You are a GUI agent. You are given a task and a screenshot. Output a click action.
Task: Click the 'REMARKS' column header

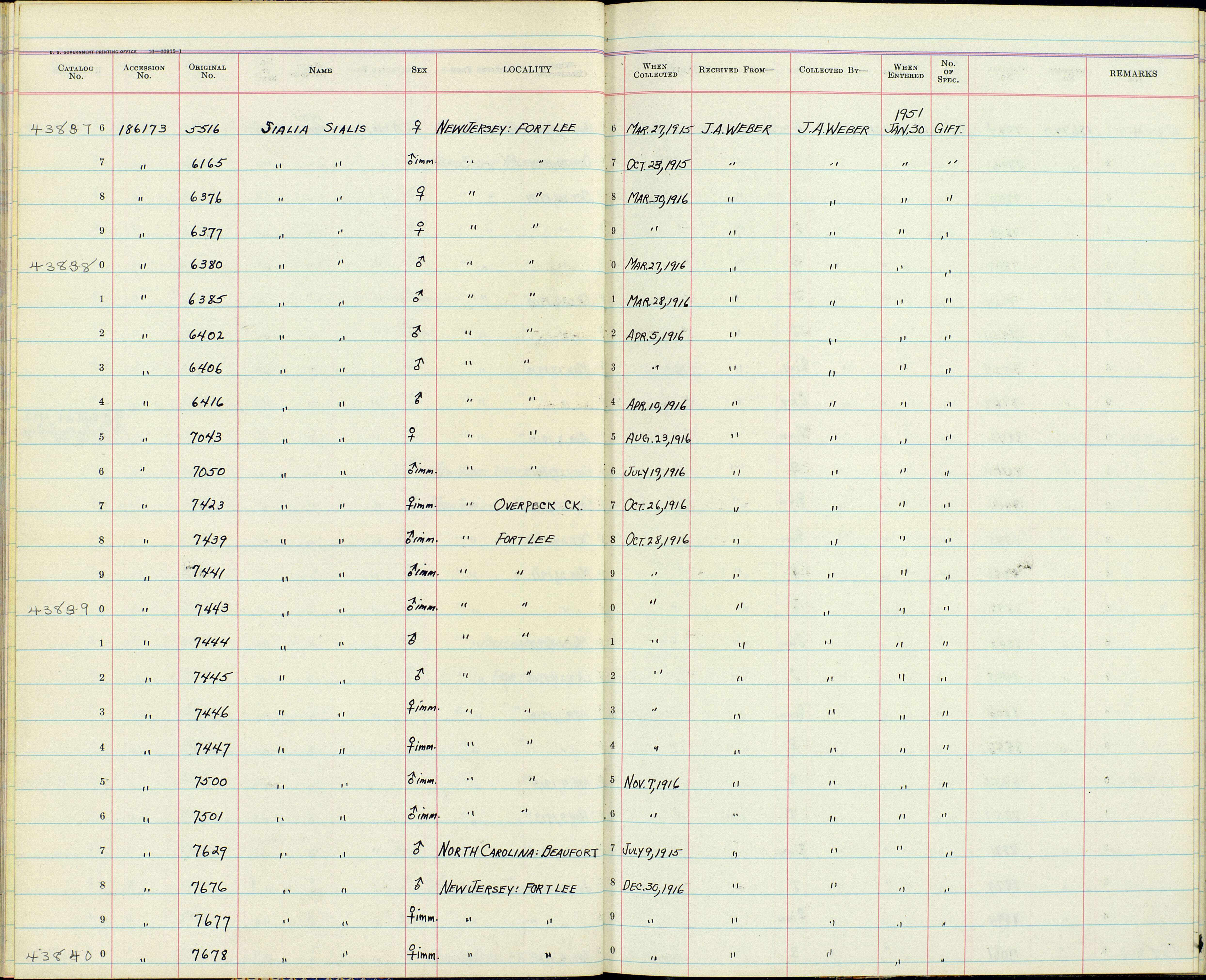click(1133, 73)
